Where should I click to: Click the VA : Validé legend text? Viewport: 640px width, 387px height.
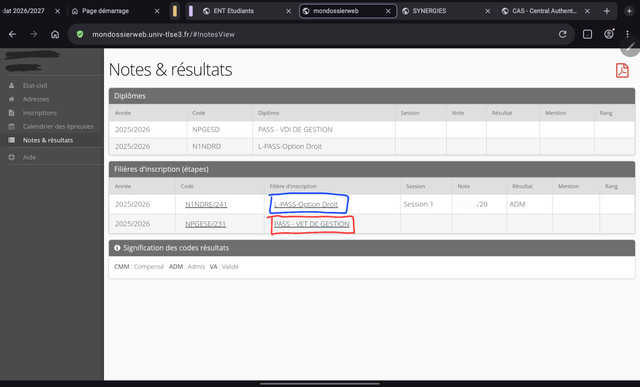(224, 267)
